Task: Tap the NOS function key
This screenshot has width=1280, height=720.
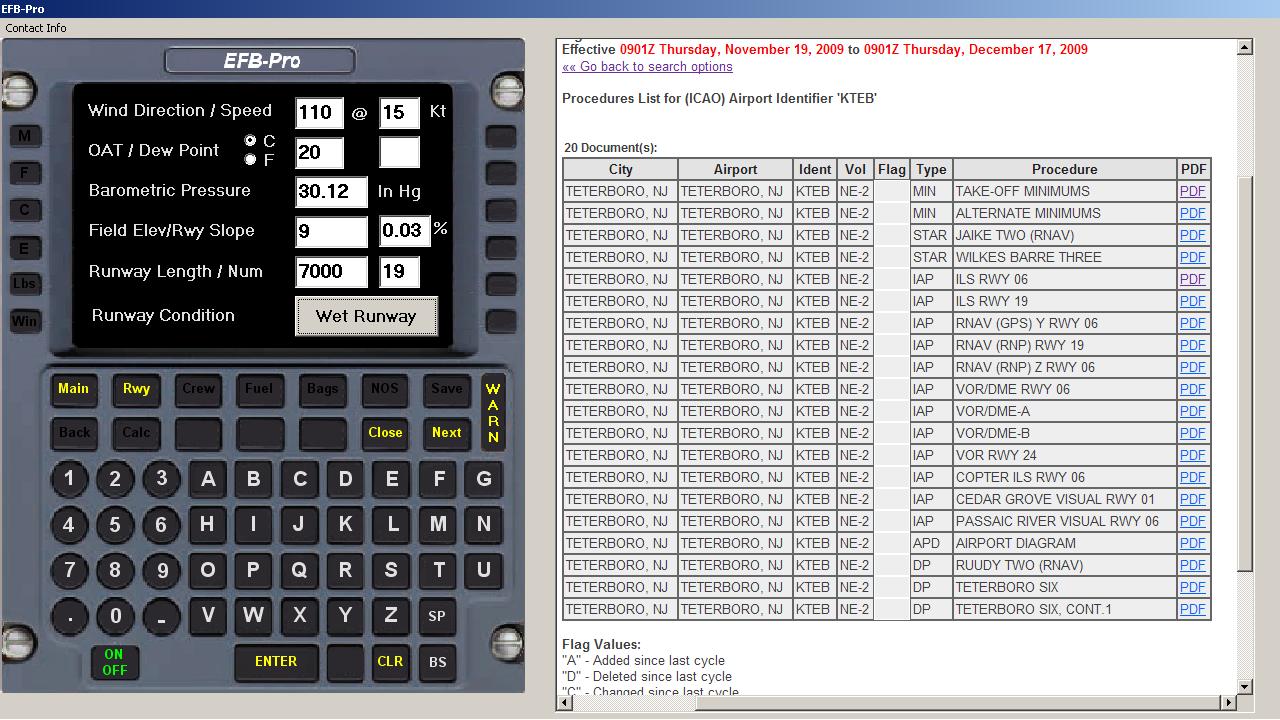Action: tap(384, 389)
